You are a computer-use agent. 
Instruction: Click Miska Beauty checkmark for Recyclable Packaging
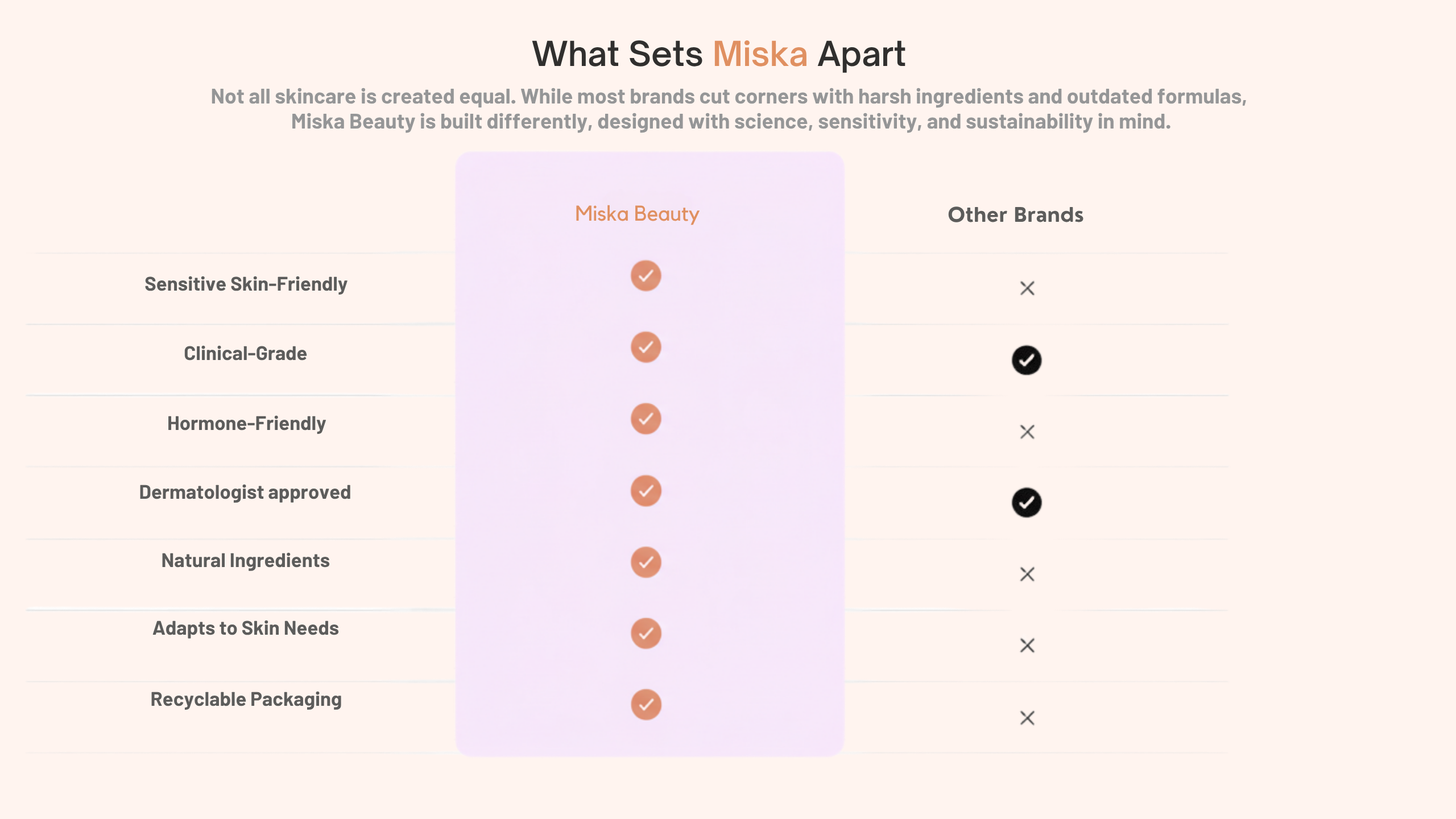646,705
